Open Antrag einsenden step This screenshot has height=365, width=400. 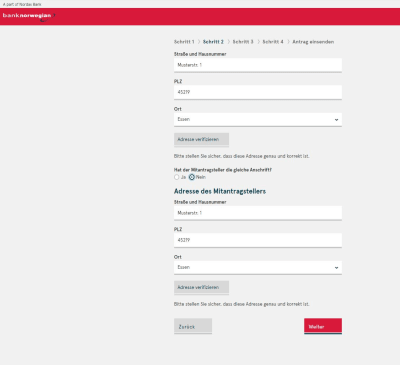point(313,42)
